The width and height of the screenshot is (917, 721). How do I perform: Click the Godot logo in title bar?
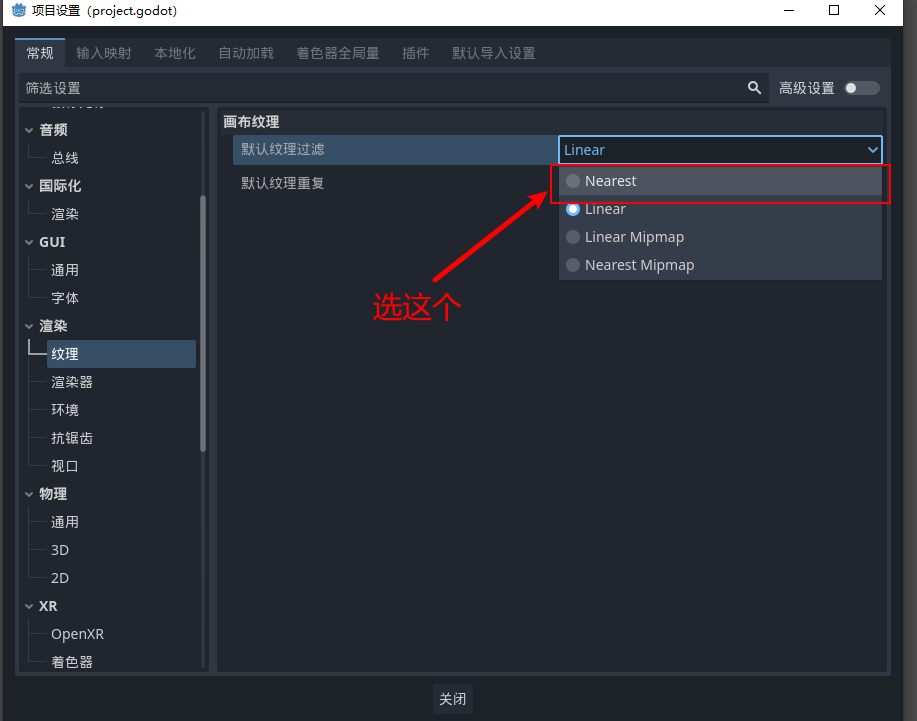pyautogui.click(x=19, y=10)
